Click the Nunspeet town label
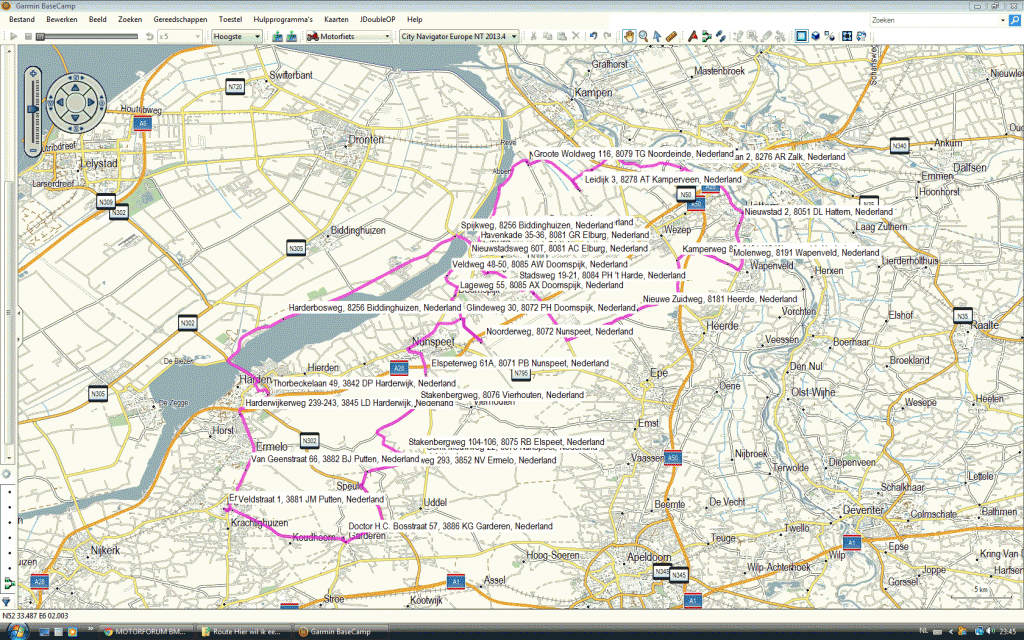The image size is (1024, 640). coord(434,342)
